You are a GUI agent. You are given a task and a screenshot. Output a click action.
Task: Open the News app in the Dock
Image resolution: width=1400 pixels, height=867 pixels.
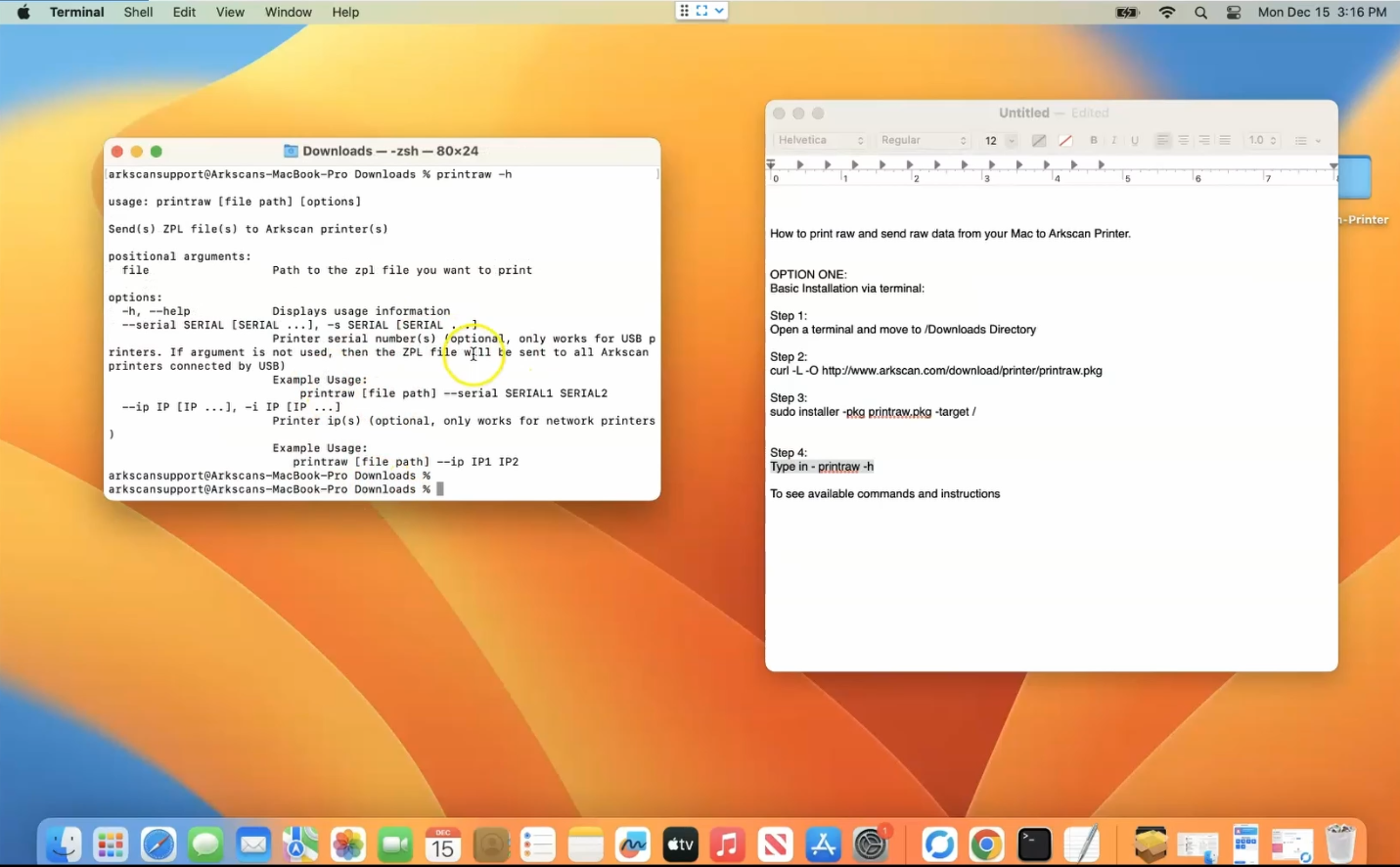pos(776,844)
